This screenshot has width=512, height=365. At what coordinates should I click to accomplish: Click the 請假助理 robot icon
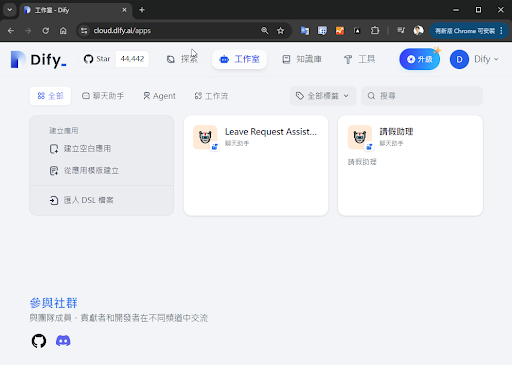click(360, 137)
